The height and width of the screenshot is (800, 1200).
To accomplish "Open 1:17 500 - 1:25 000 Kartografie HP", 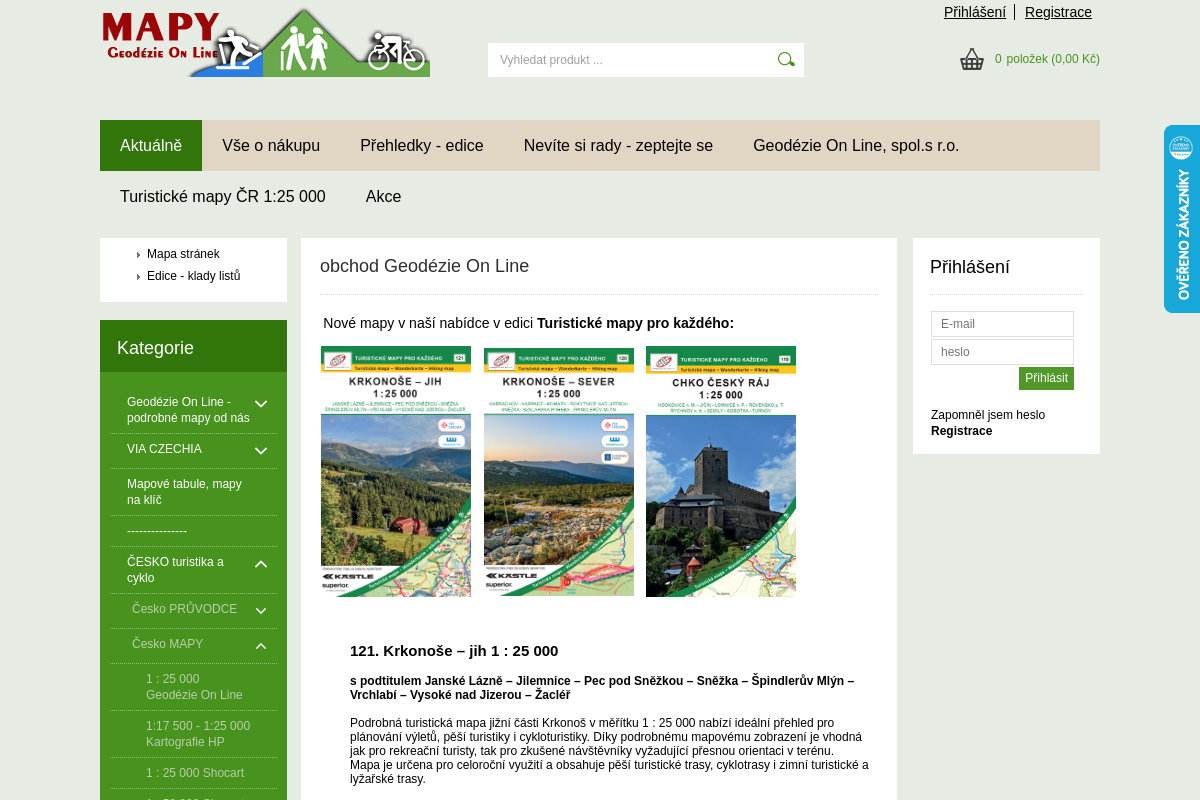I will pyautogui.click(x=198, y=734).
